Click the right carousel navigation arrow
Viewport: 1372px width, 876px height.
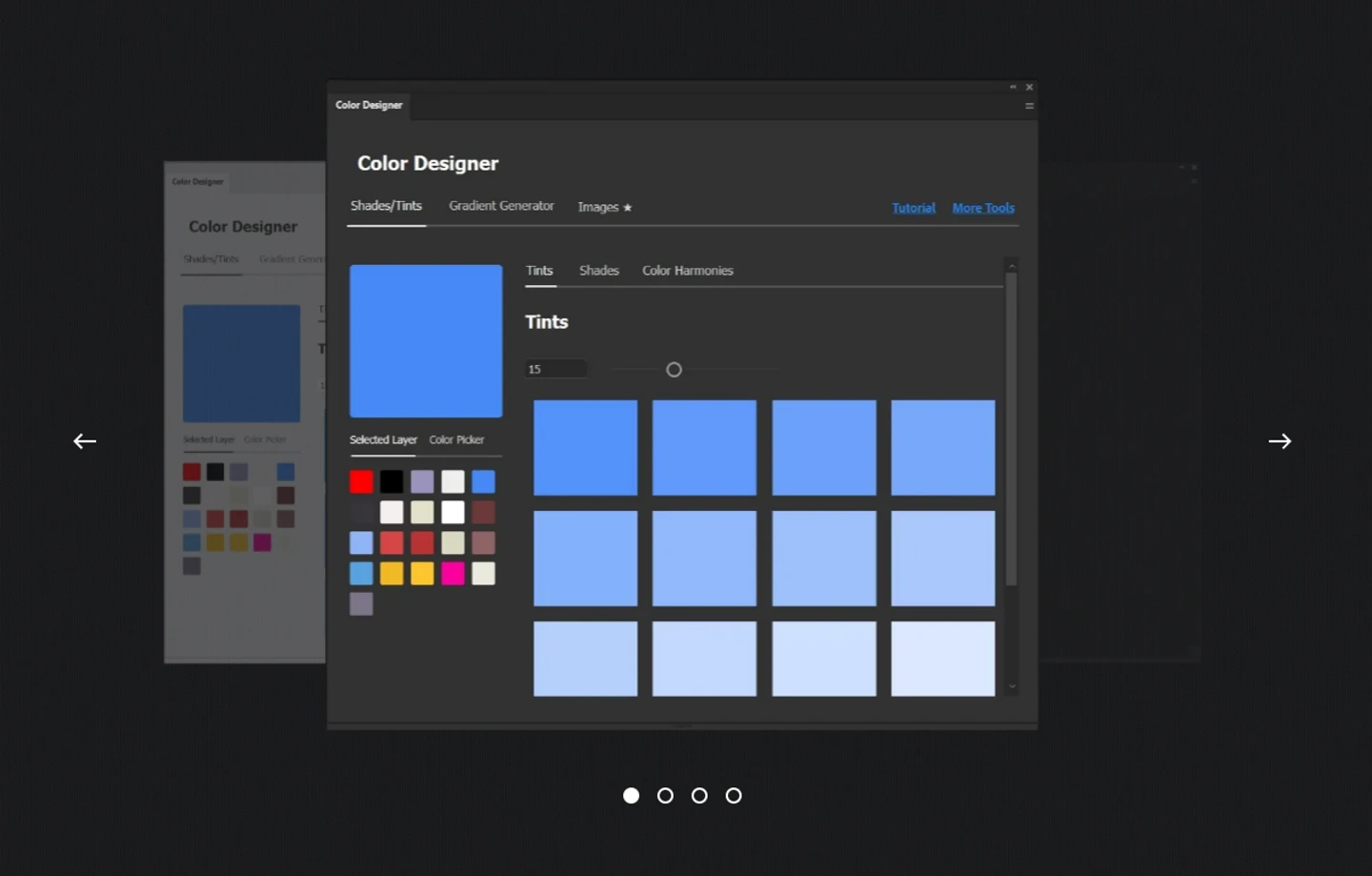click(1280, 440)
